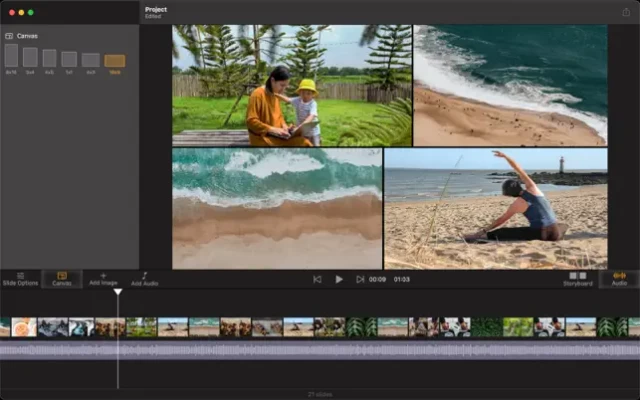Viewport: 640px width, 400px height.
Task: Toggle the Audio timeline view
Action: point(618,278)
